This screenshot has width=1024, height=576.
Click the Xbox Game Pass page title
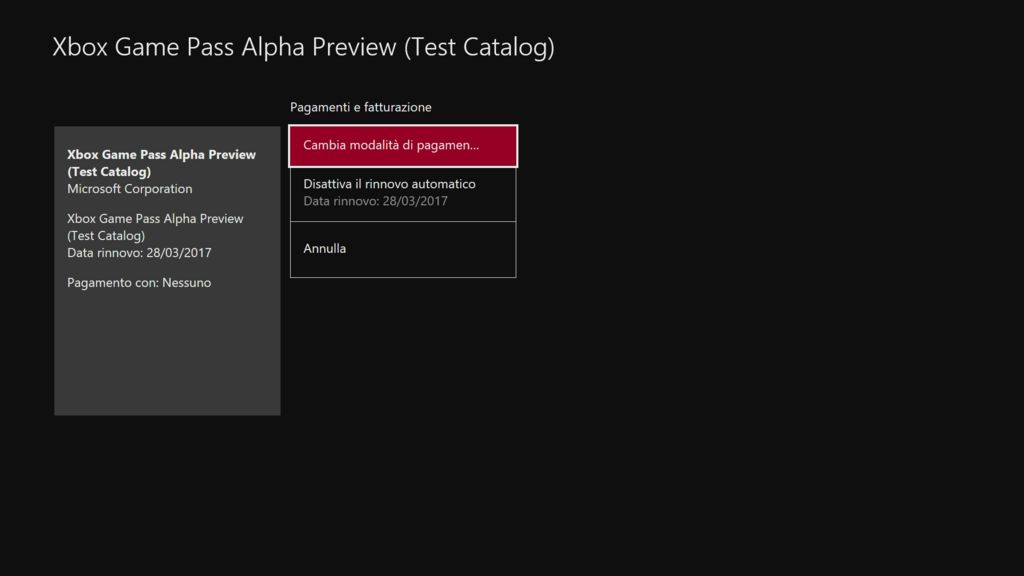pos(302,47)
